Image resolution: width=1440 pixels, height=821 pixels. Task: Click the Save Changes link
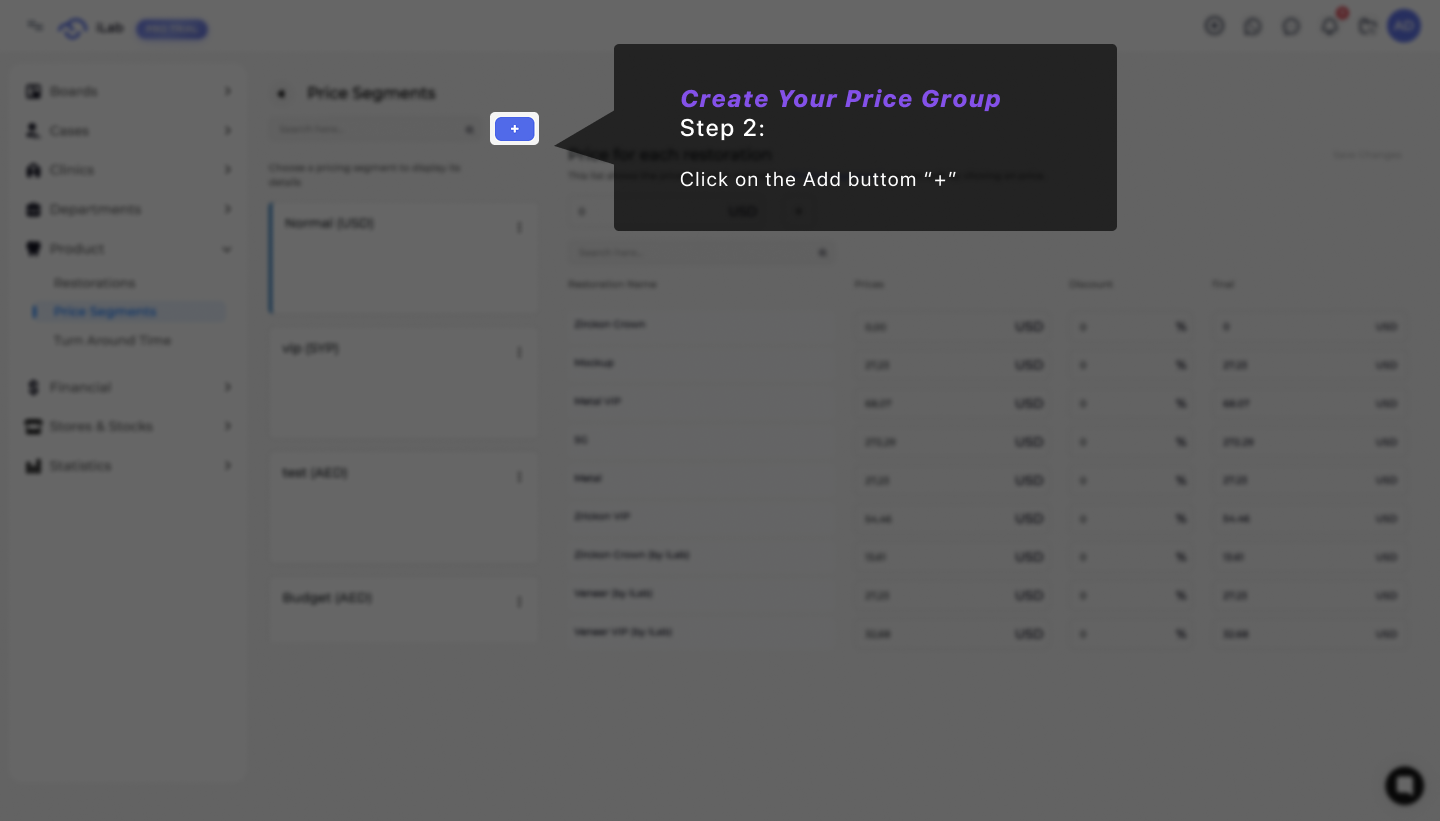[1367, 155]
